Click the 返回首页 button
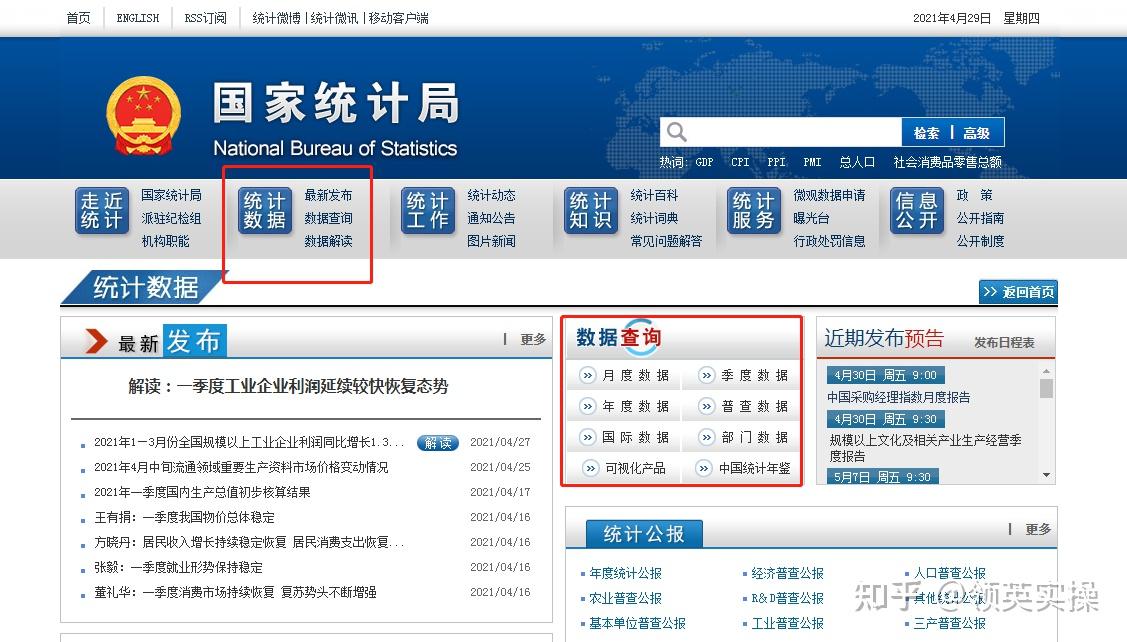The width and height of the screenshot is (1127, 642). 1018,292
